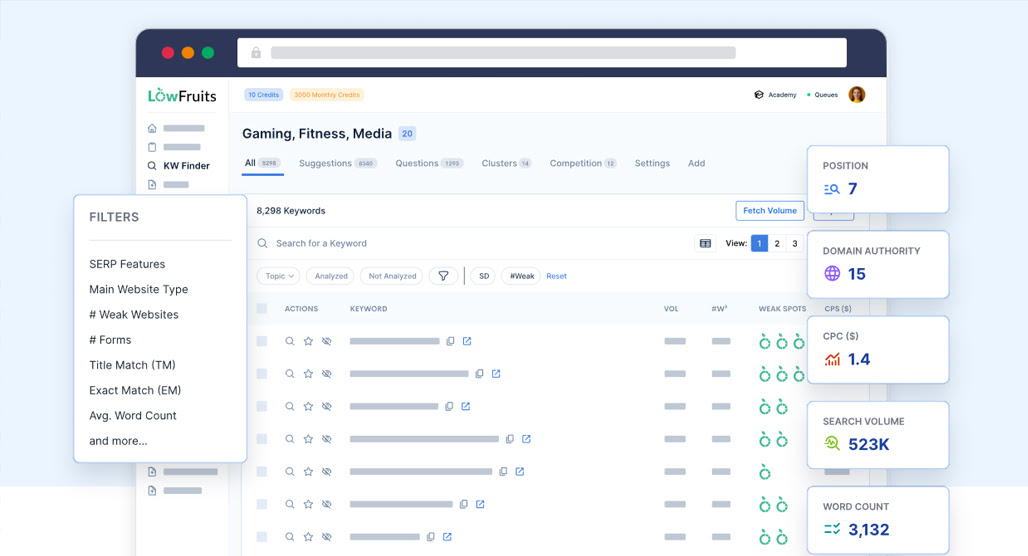The height and width of the screenshot is (556, 1028).
Task: Switch to the All tab
Action: click(262, 163)
